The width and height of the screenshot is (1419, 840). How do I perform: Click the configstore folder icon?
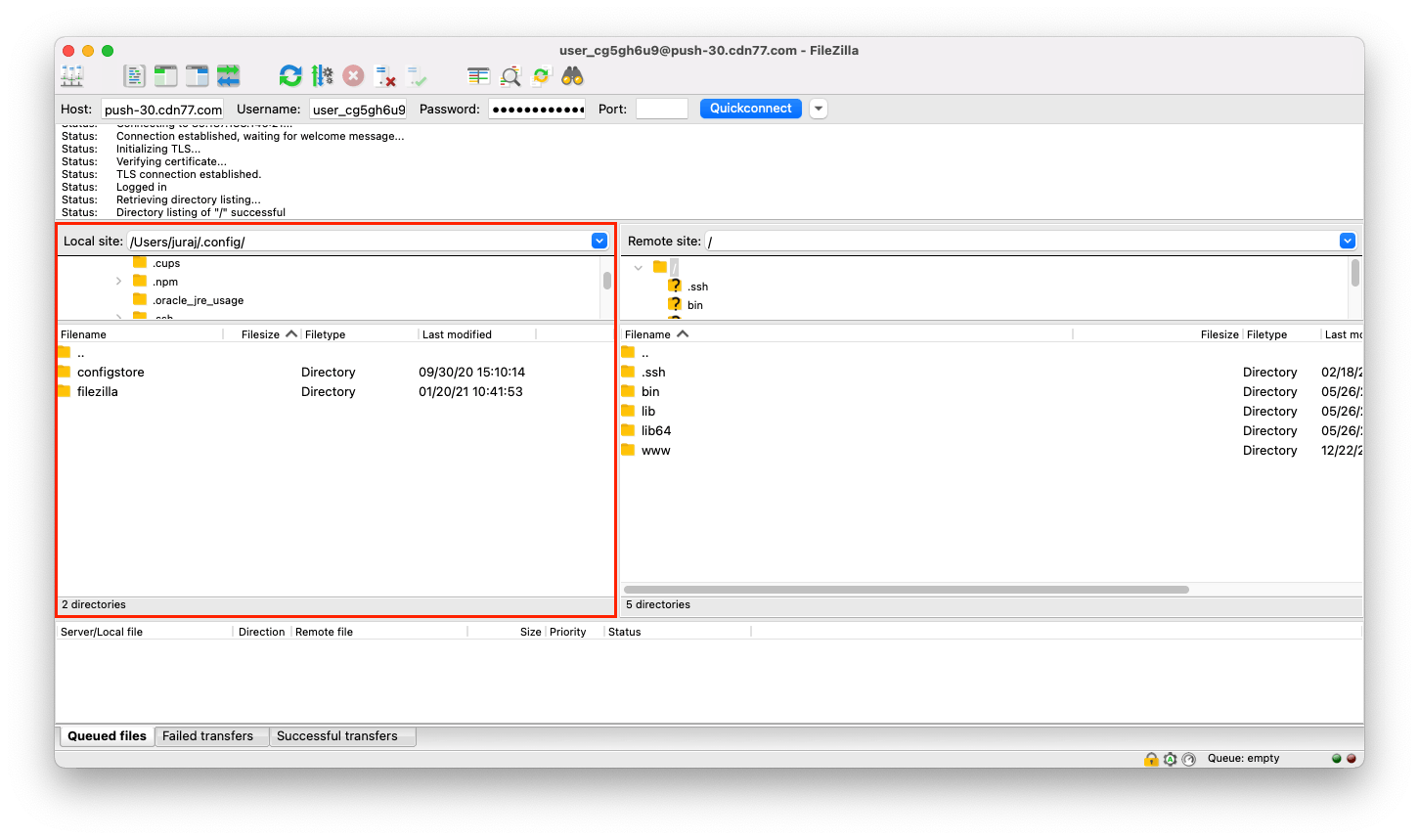tap(65, 372)
